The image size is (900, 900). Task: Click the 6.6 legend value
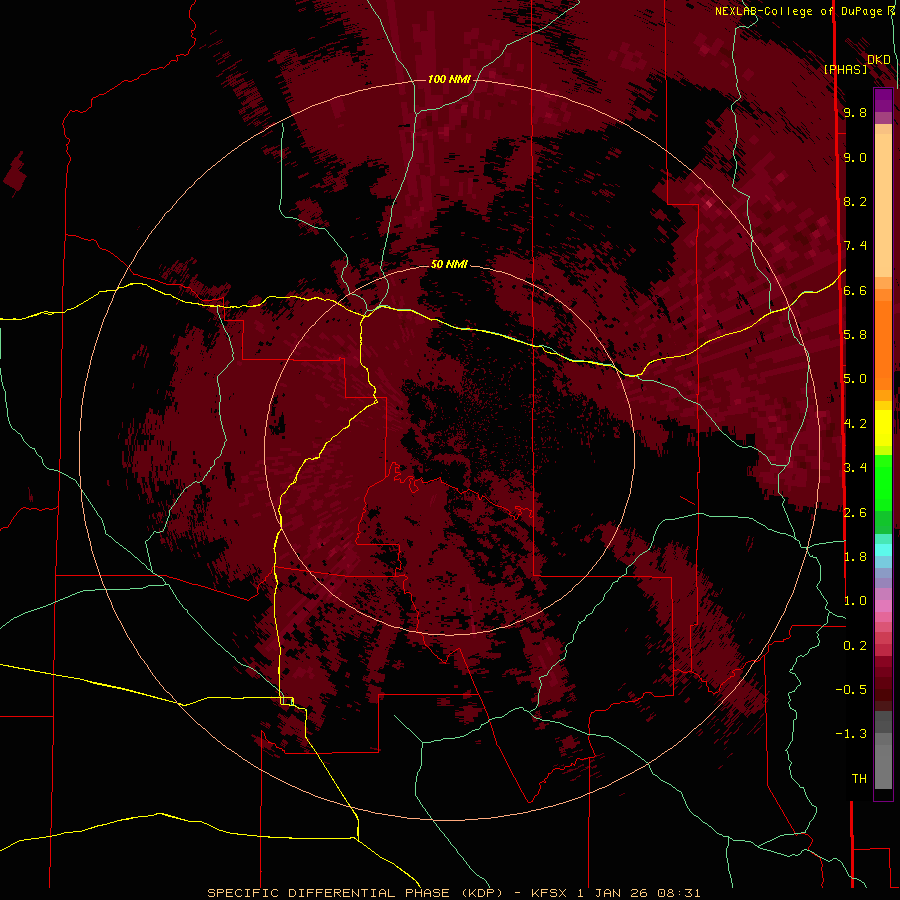[x=855, y=290]
